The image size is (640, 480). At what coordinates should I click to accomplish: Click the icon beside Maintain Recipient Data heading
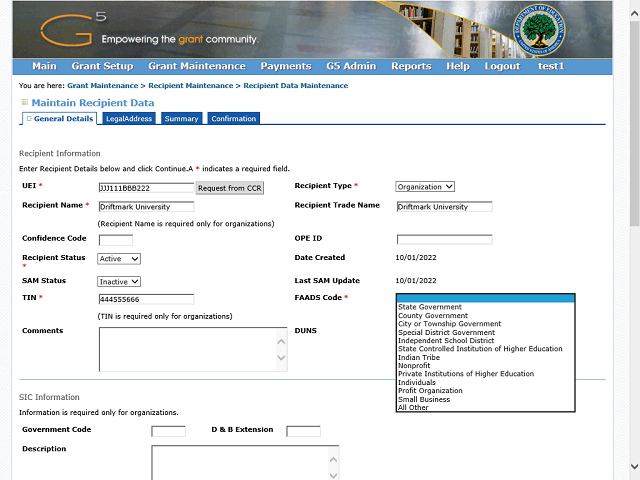25,102
